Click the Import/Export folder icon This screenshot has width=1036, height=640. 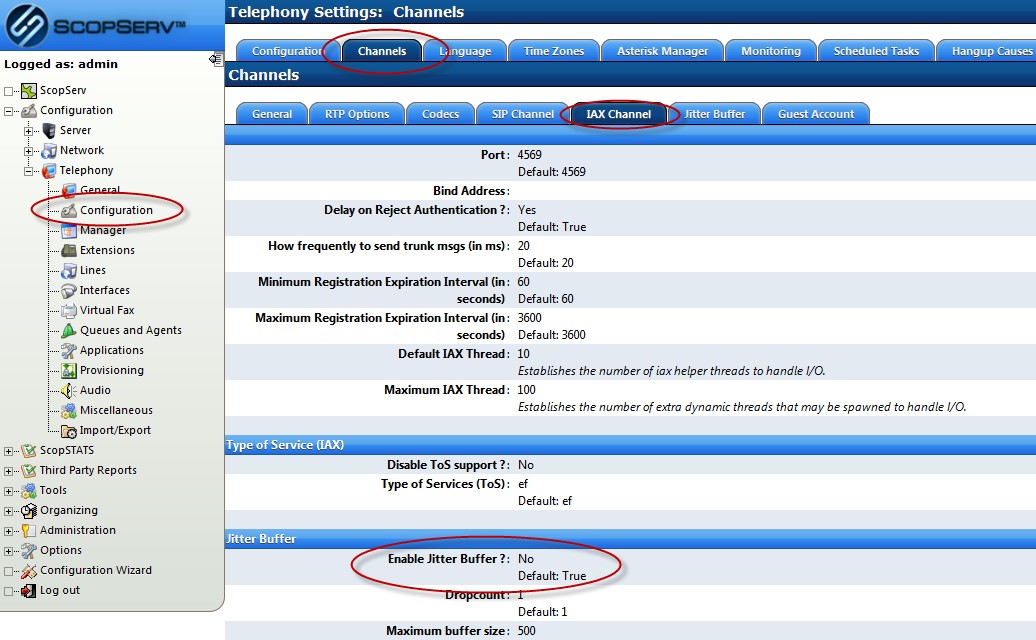pos(69,431)
